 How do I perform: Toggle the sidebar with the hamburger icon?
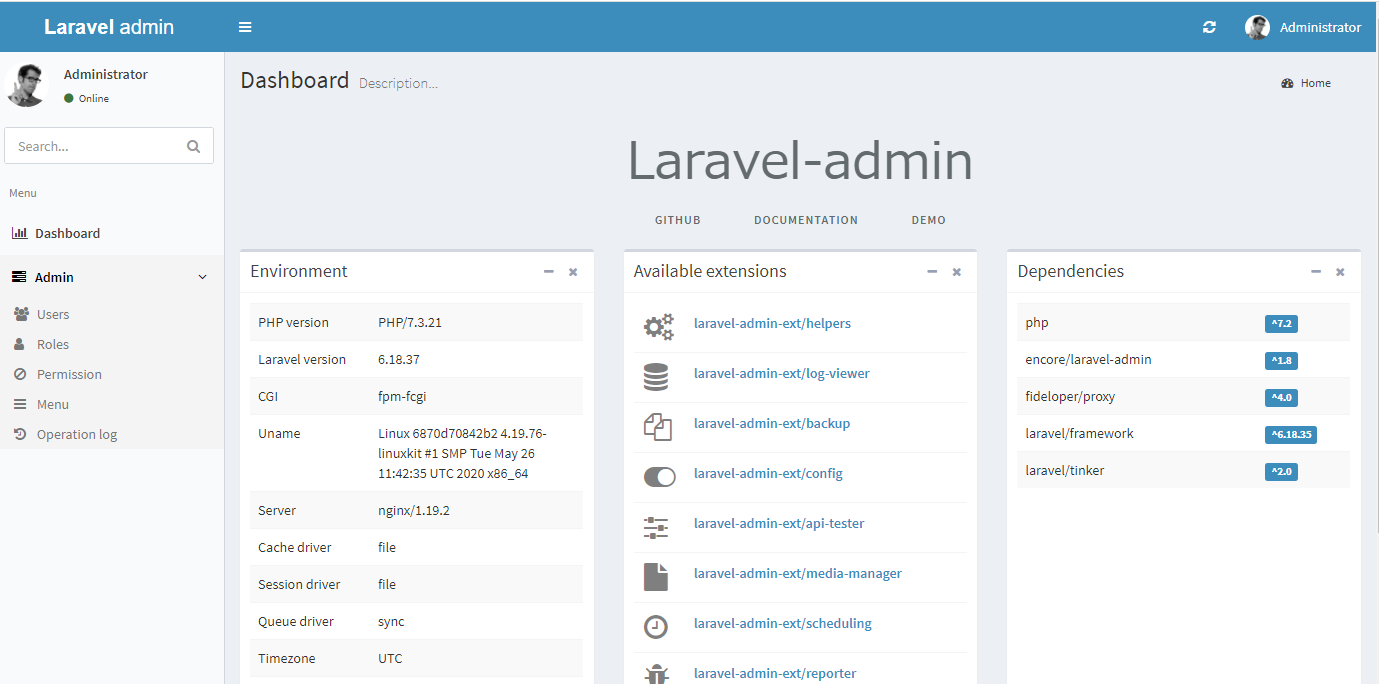point(245,27)
